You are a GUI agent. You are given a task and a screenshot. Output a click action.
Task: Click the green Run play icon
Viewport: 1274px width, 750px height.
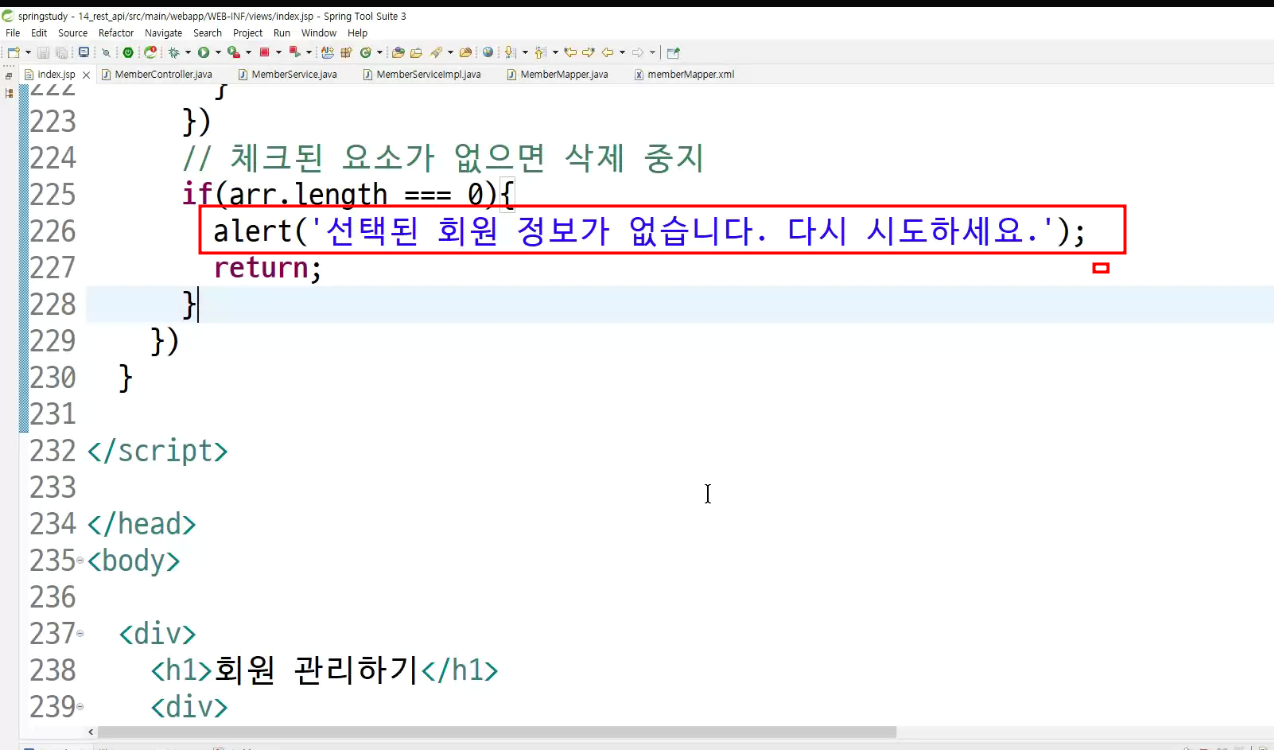point(203,52)
